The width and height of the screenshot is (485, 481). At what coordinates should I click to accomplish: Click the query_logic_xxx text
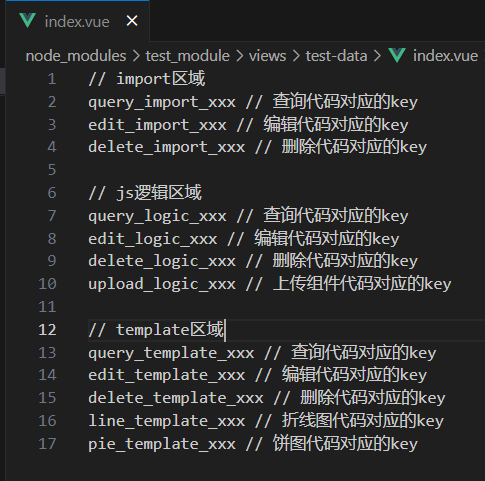click(157, 216)
